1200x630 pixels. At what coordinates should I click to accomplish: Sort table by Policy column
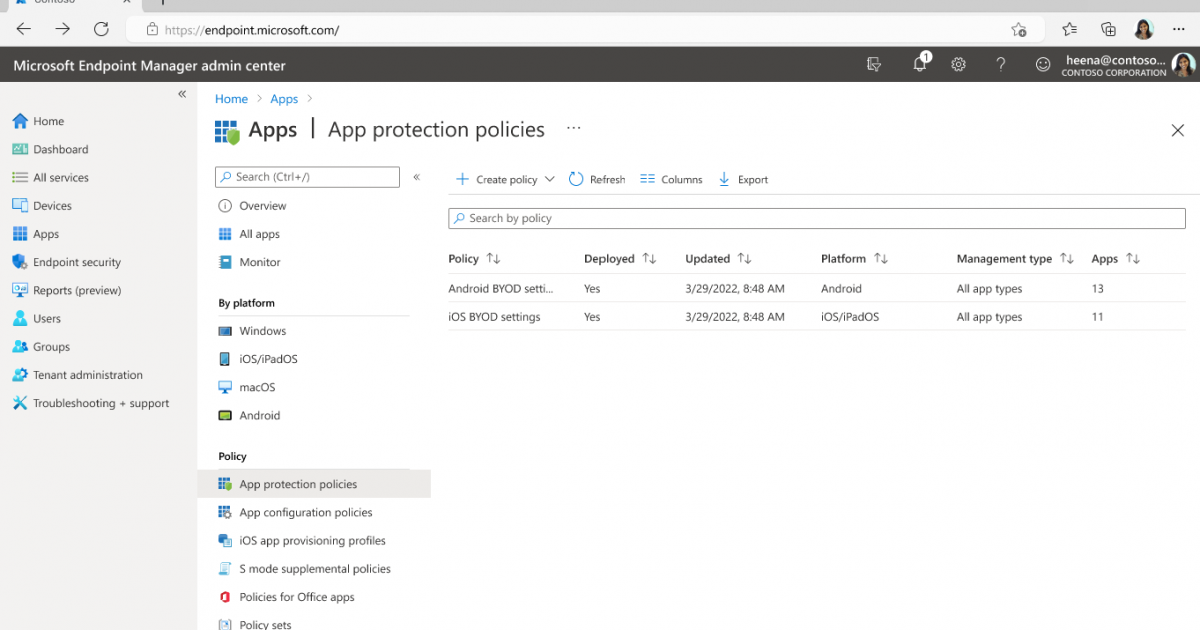492,259
